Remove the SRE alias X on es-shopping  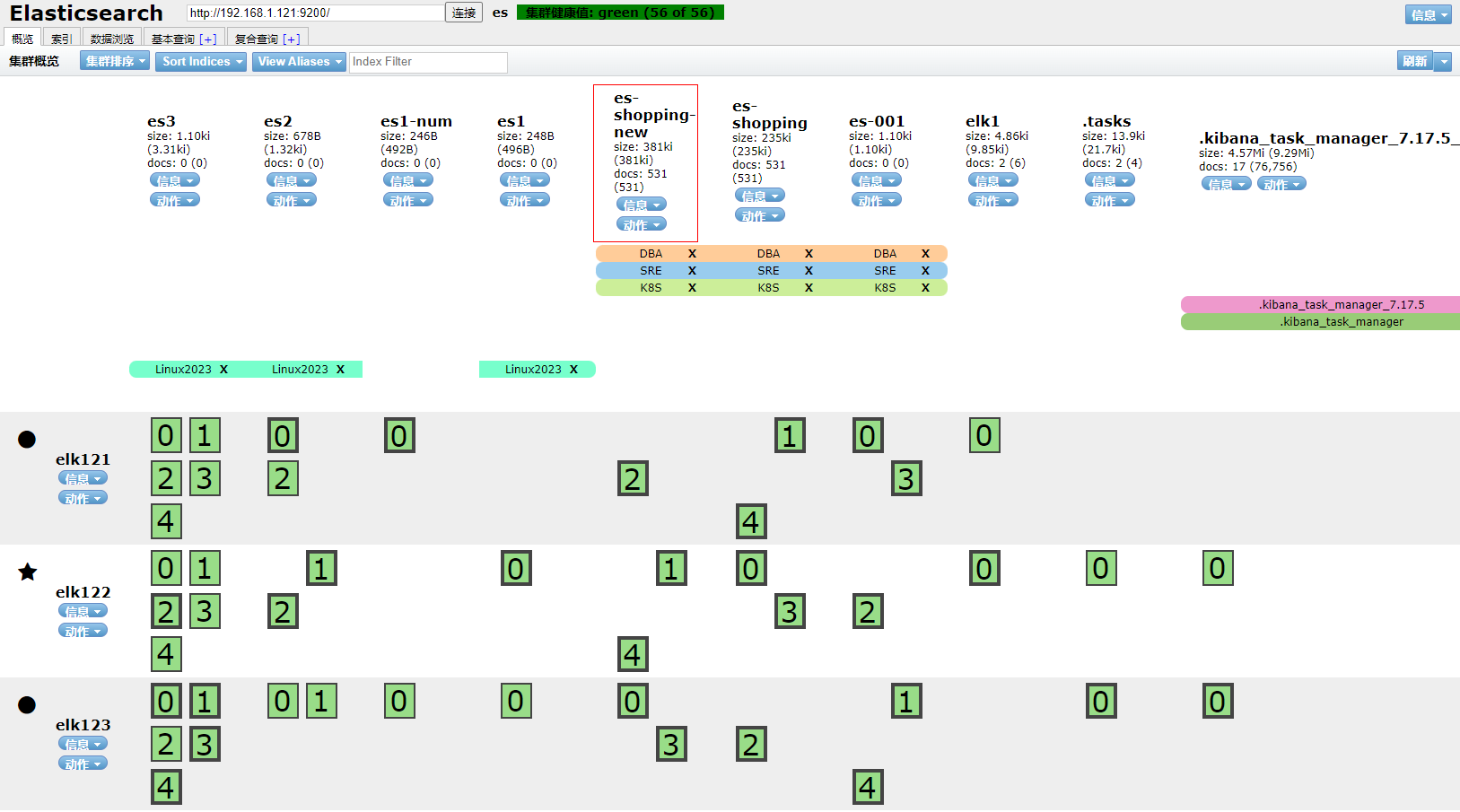click(x=809, y=271)
